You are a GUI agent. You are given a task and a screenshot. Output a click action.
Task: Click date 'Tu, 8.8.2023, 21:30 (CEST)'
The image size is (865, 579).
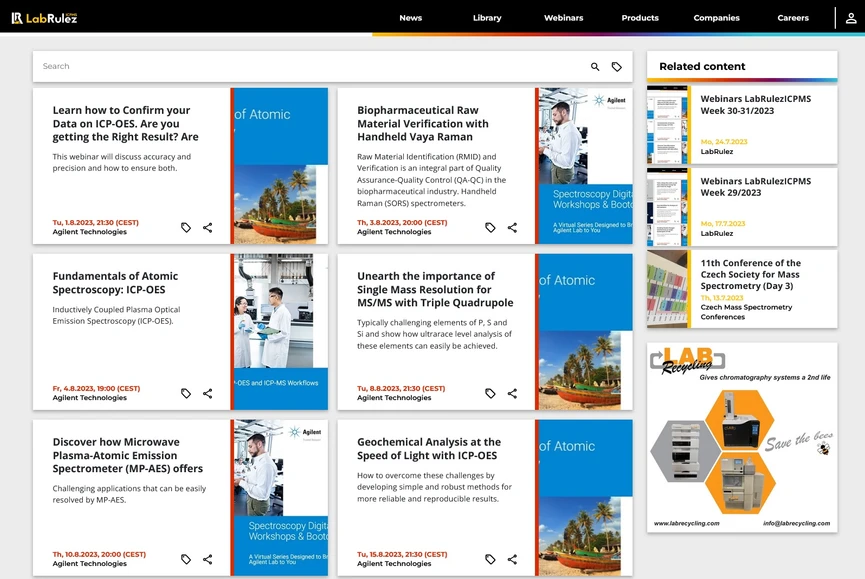tap(401, 388)
